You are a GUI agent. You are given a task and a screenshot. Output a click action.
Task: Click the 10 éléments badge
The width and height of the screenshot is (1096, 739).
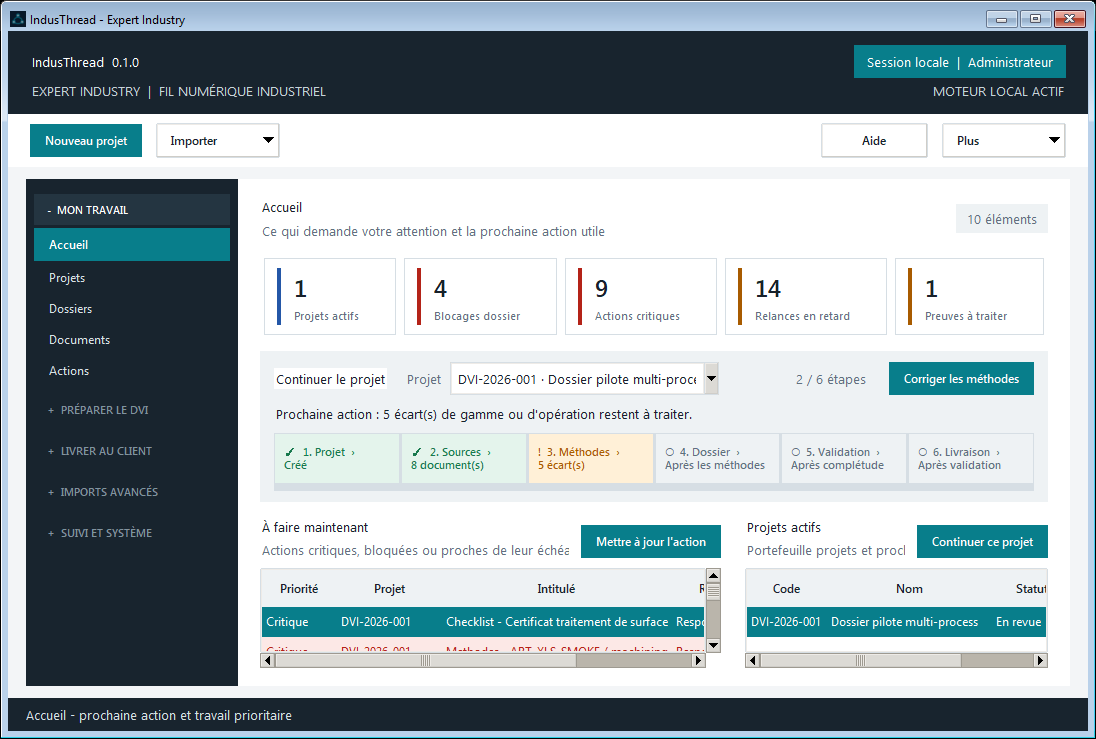tap(1002, 219)
